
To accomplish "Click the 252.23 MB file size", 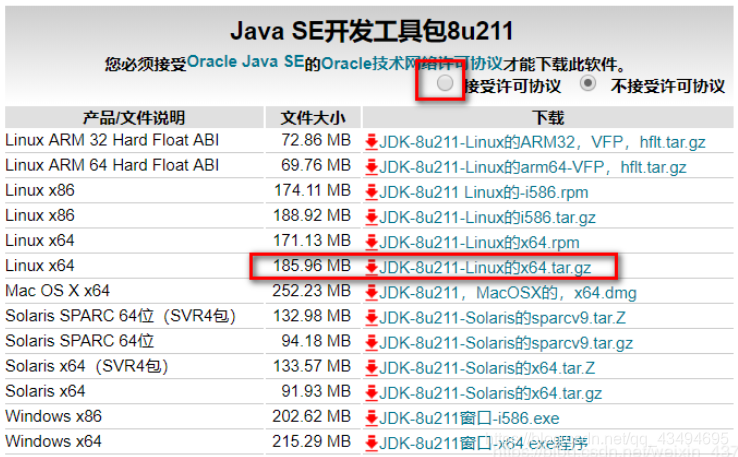I will coord(312,291).
